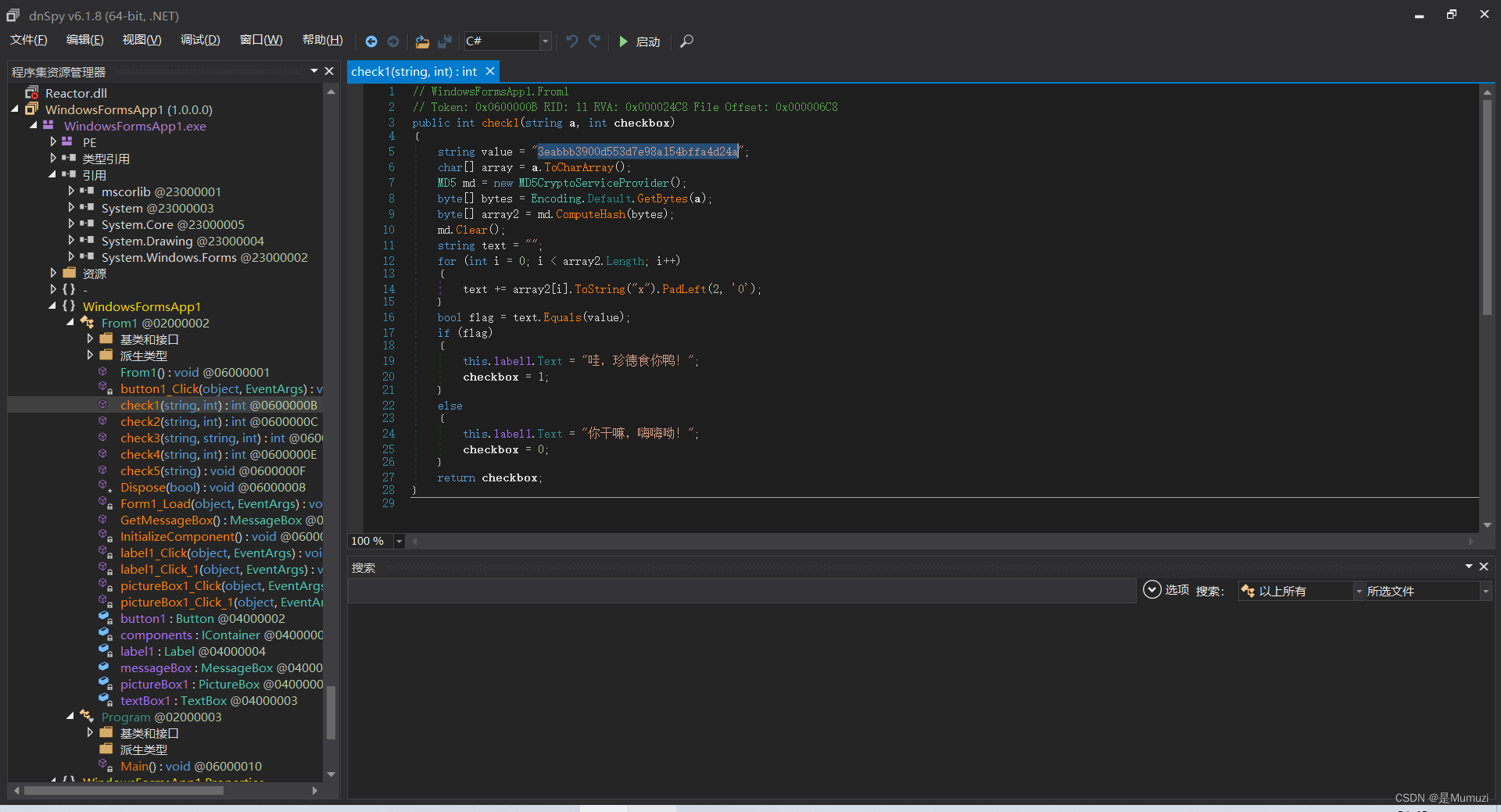Expand the 资源 resources node
Viewport: 1501px width, 812px height.
point(52,274)
